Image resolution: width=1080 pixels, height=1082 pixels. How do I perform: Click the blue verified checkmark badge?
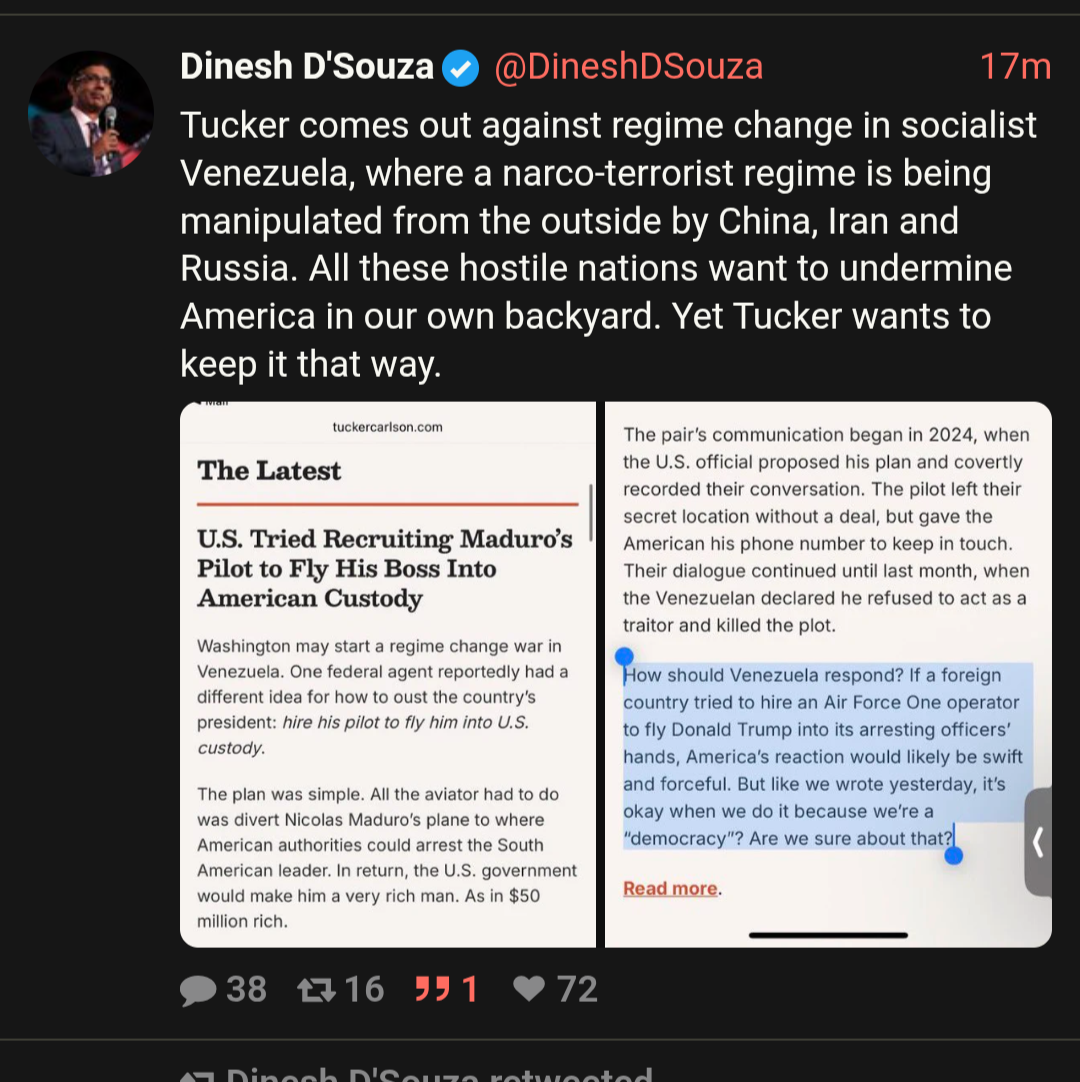click(460, 68)
